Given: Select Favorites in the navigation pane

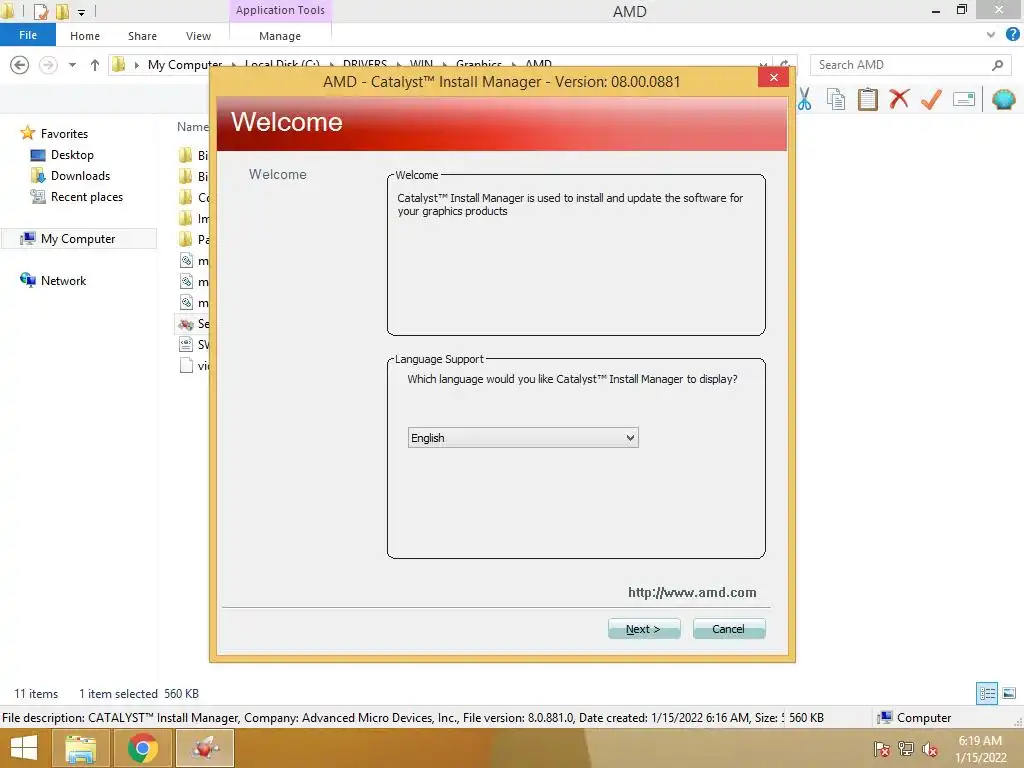Looking at the screenshot, I should click(64, 133).
